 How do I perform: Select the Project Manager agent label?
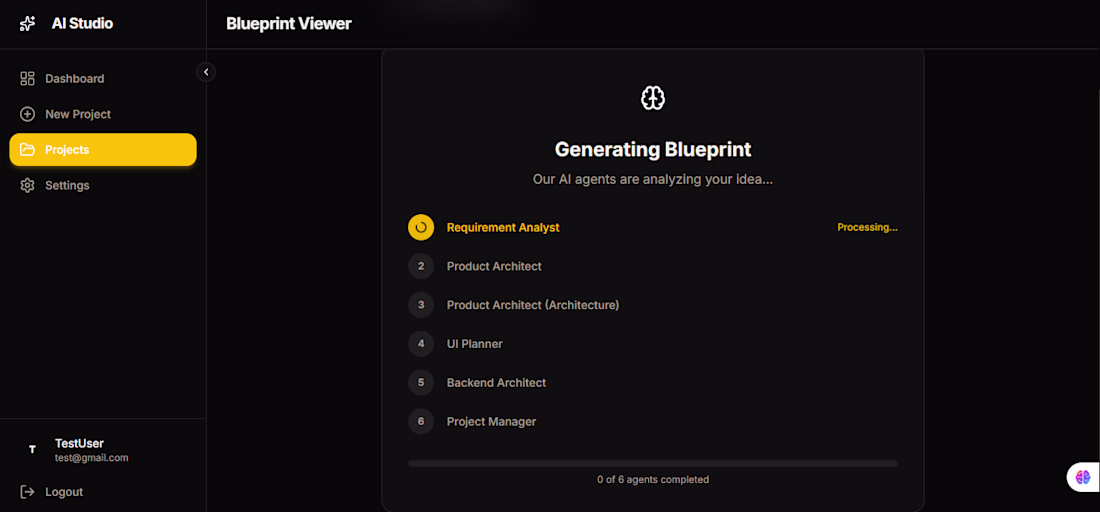point(492,422)
